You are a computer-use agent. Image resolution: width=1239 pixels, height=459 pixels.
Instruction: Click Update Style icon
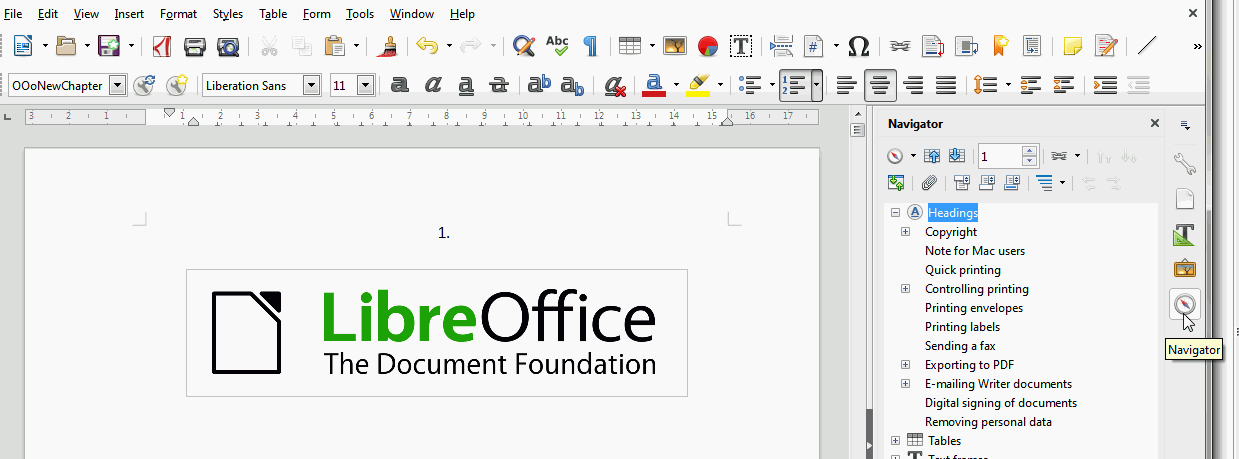point(145,86)
